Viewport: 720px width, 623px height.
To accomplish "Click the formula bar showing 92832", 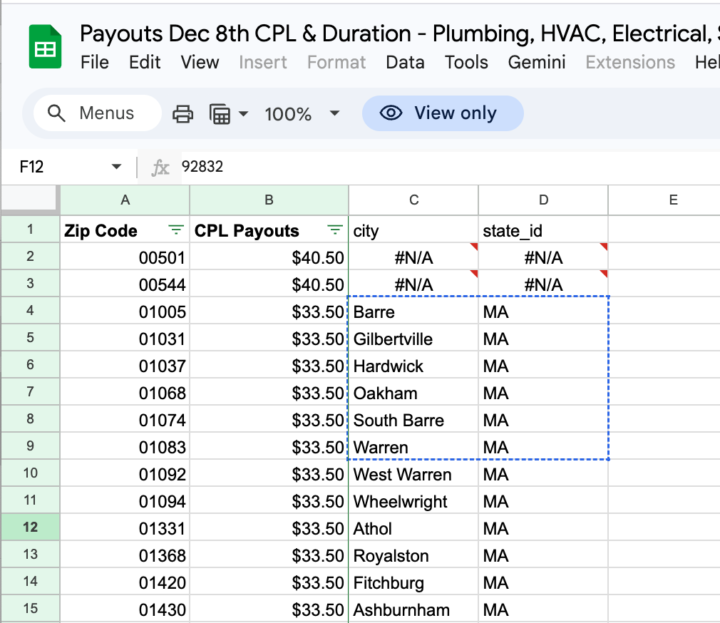I will point(440,167).
